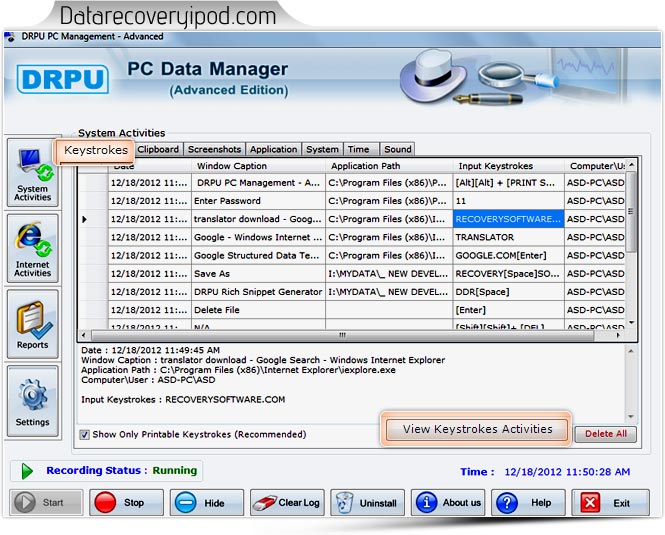665x535 pixels.
Task: Switch to the System tab
Action: pyautogui.click(x=322, y=149)
